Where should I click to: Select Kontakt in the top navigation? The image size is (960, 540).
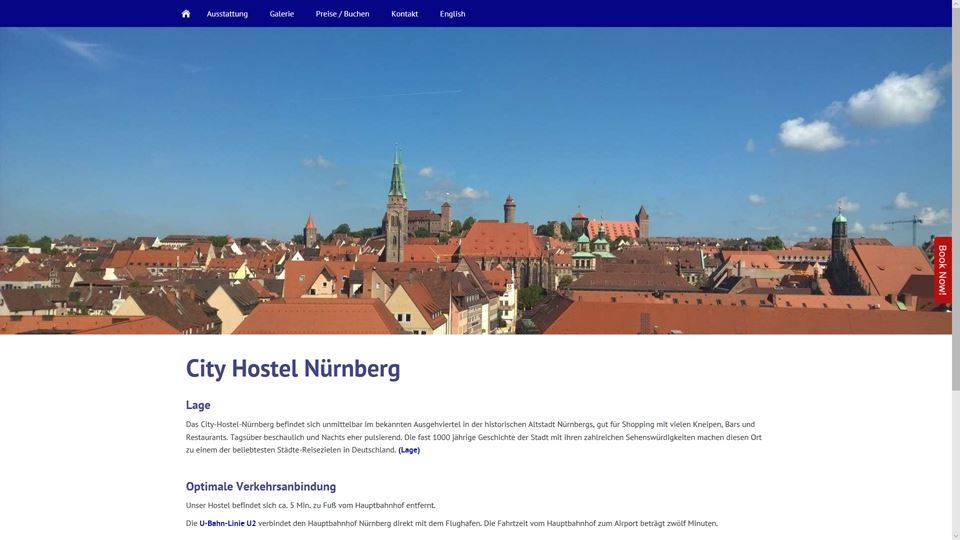pos(405,14)
